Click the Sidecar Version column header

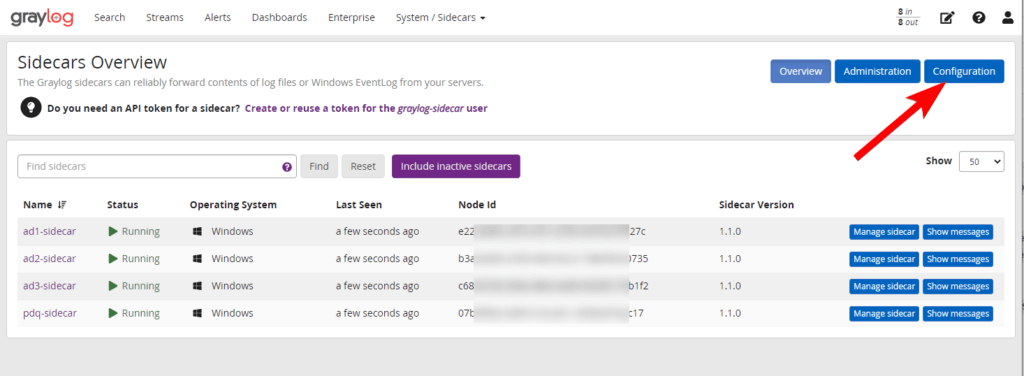(x=756, y=205)
